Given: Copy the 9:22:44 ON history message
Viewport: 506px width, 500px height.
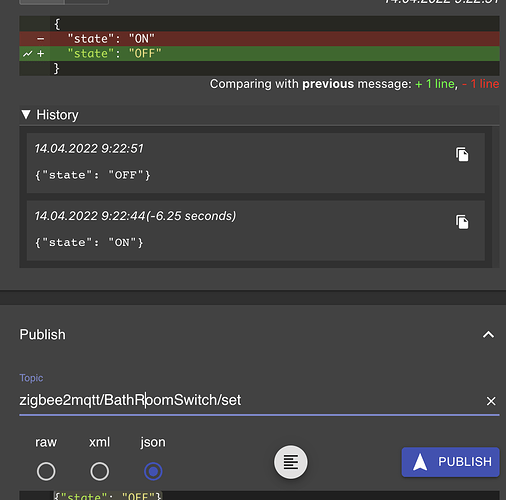Looking at the screenshot, I should point(462,222).
